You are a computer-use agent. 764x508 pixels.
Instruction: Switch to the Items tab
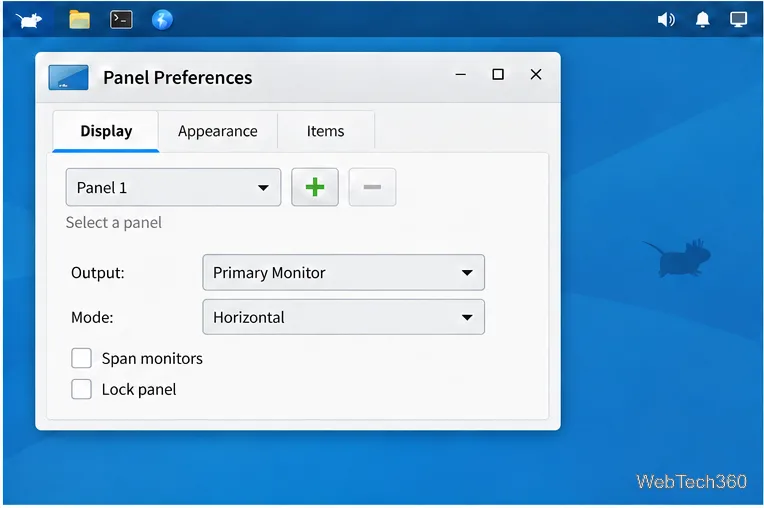coord(325,131)
